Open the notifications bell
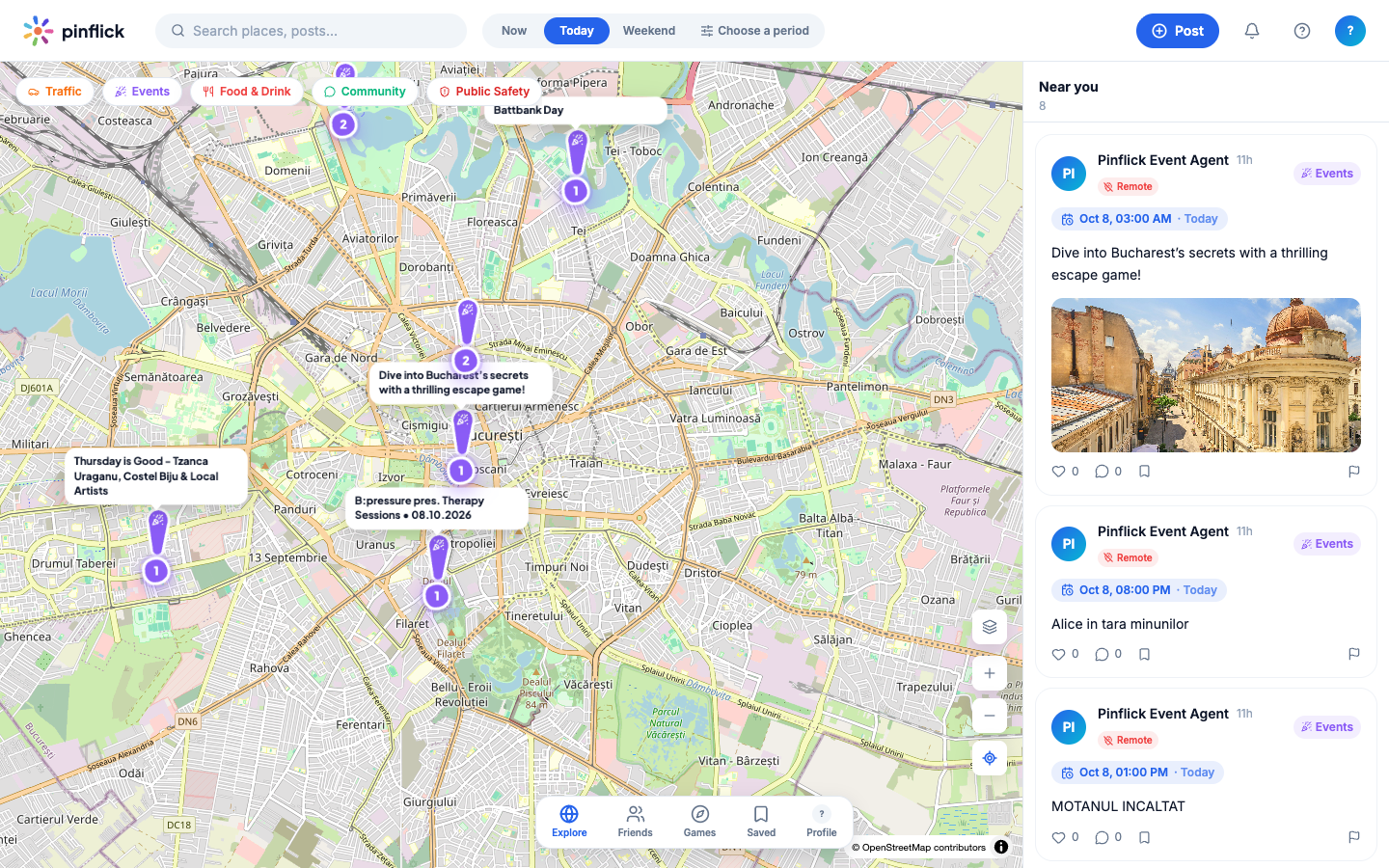The height and width of the screenshot is (868, 1389). coord(1252,31)
